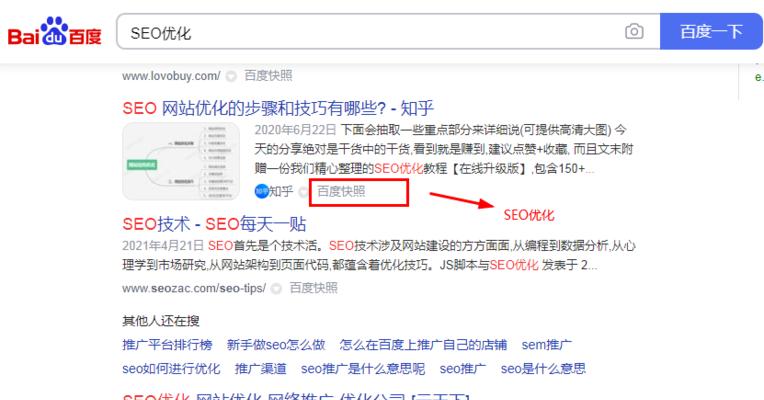Click the 2021年4月21日 snippet text
The height and width of the screenshot is (400, 764).
163,246
